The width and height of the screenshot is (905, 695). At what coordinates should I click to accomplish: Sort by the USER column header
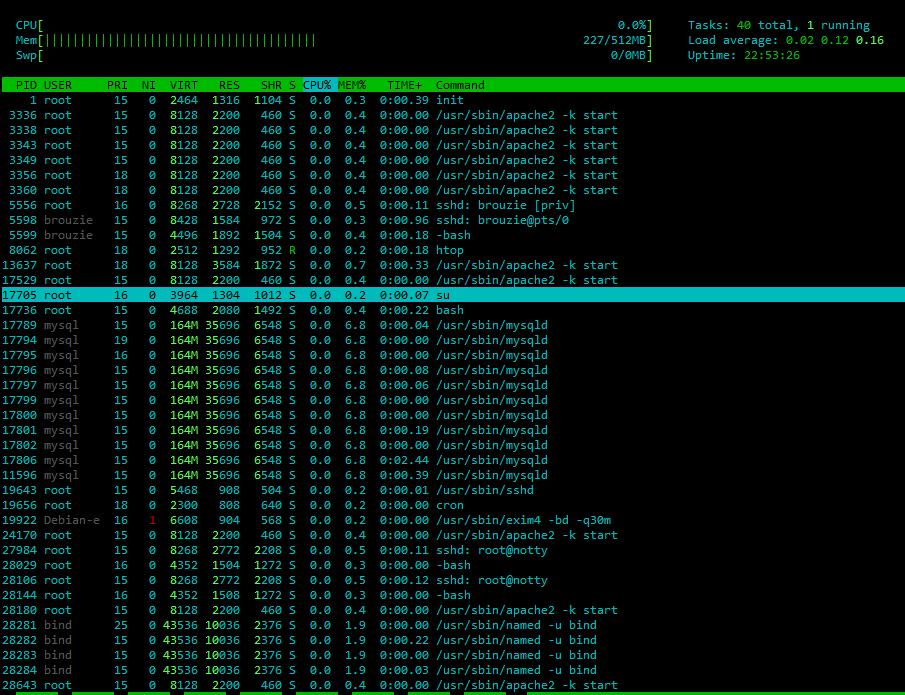point(58,85)
